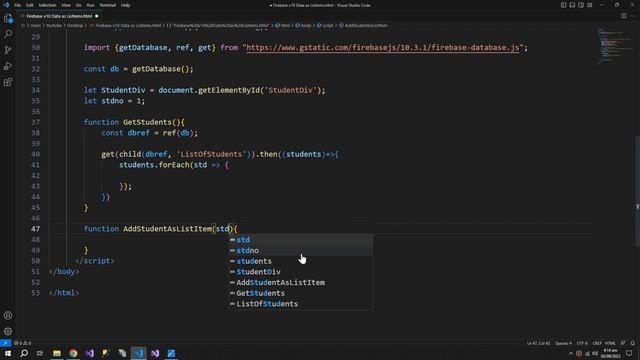Switch to active VS Code taskbar icon
Image resolution: width=640 pixels, height=360 pixels.
click(x=138, y=353)
